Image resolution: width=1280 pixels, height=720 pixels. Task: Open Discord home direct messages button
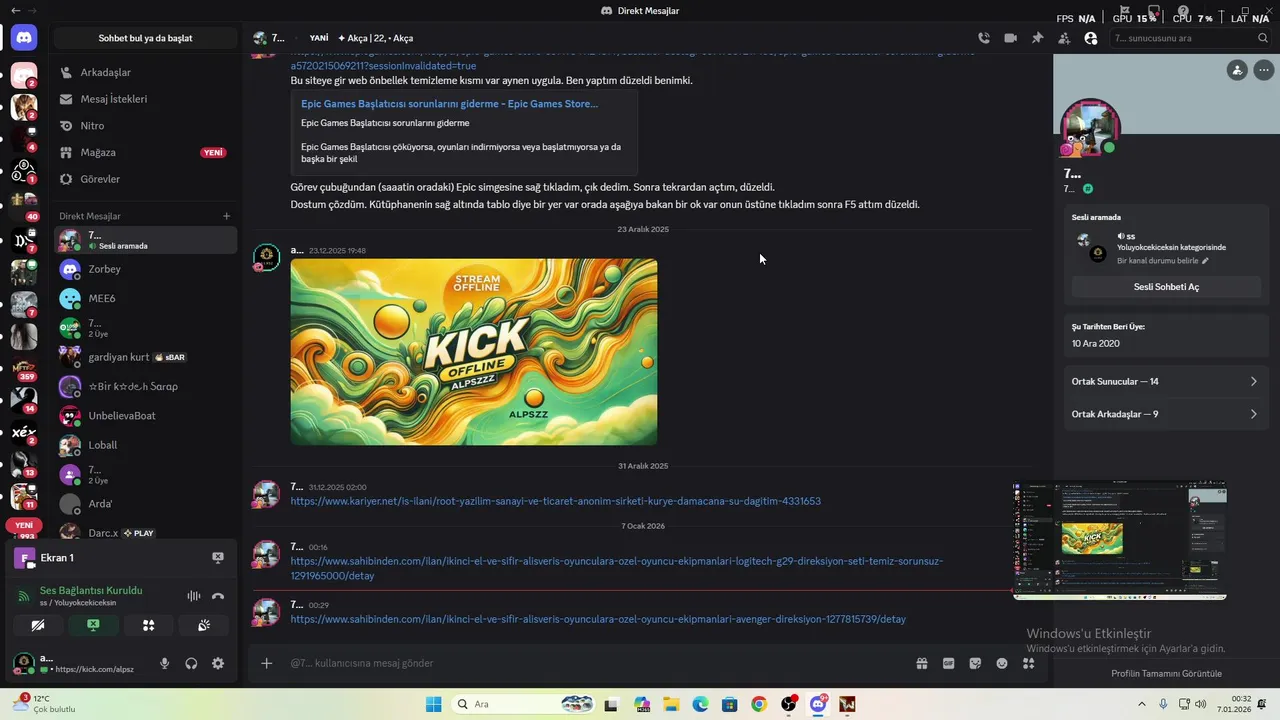[24, 38]
